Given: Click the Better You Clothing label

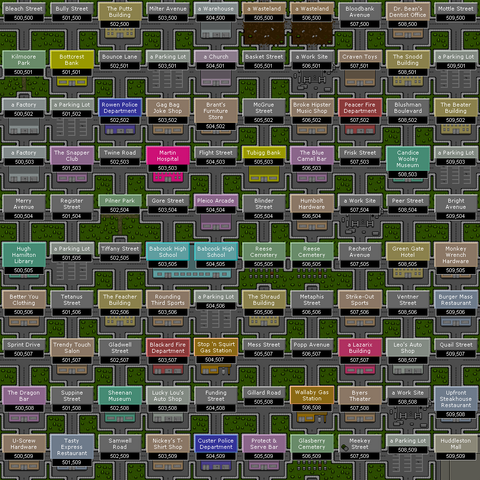Looking at the screenshot, I should click(24, 300).
